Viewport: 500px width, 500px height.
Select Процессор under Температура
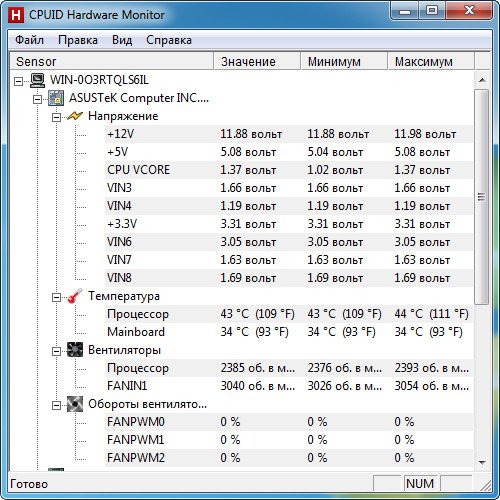point(289,314)
